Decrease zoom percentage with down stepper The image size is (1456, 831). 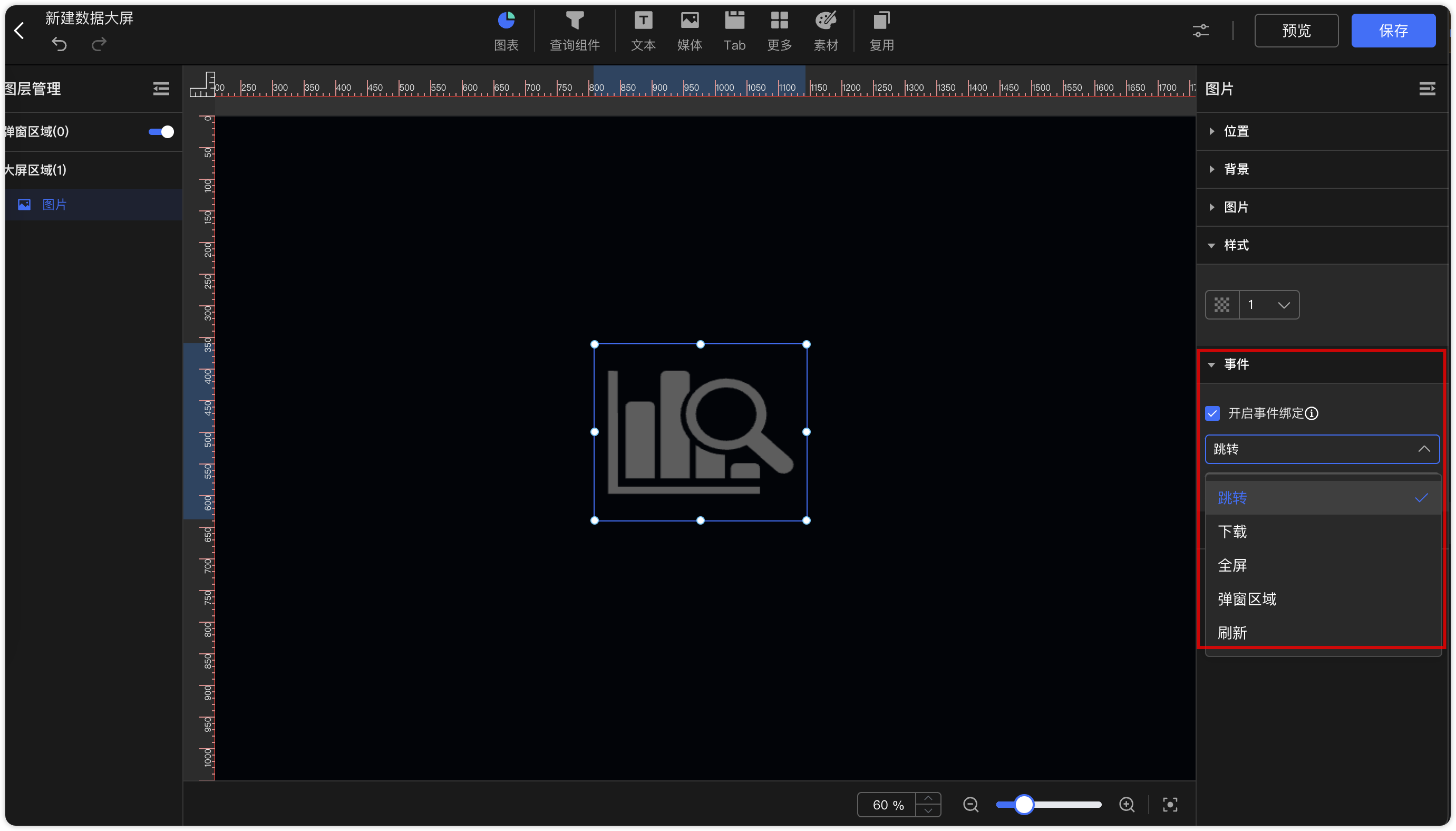(x=928, y=811)
